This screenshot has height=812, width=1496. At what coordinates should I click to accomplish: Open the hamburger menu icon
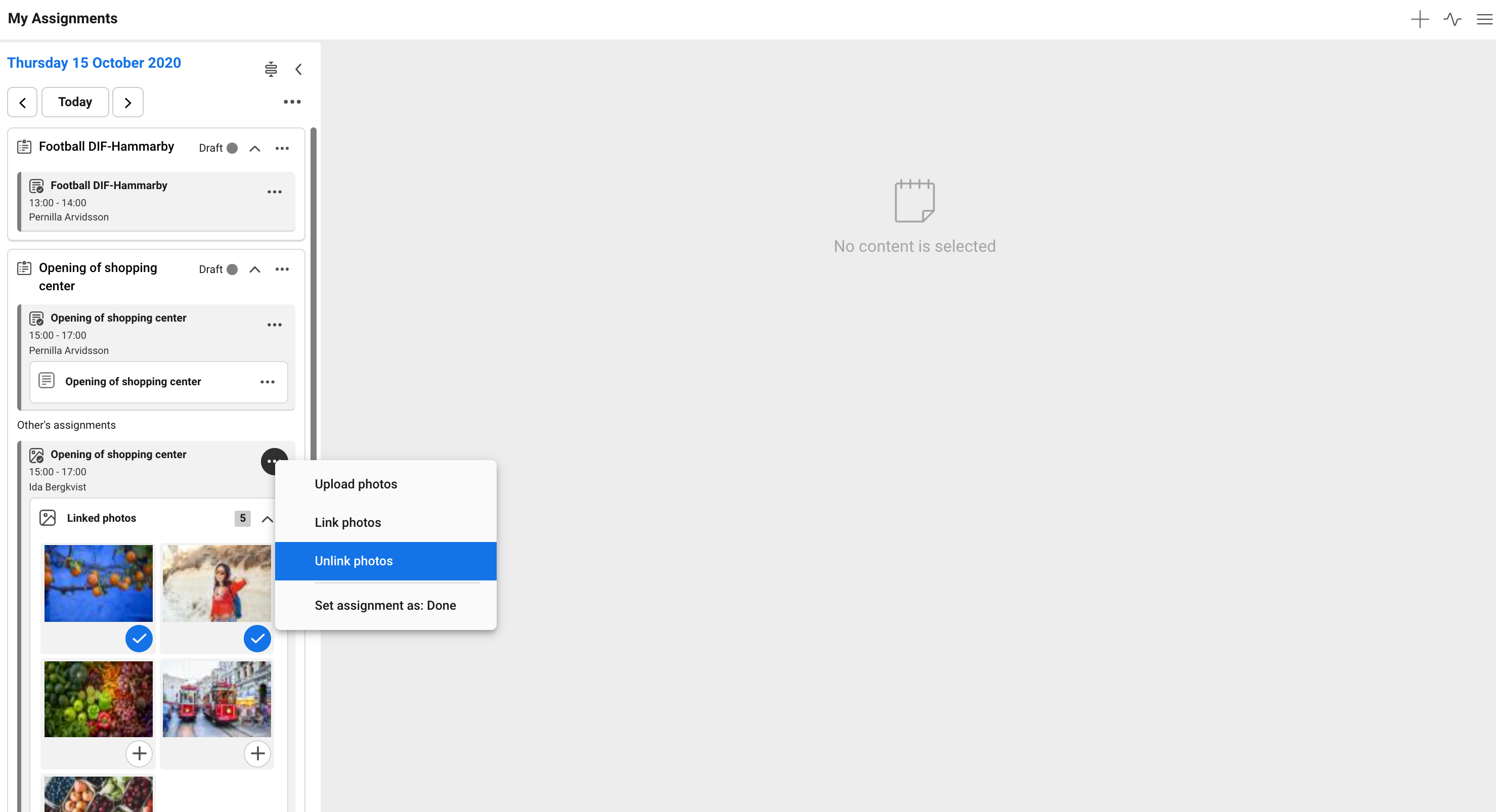[1484, 19]
